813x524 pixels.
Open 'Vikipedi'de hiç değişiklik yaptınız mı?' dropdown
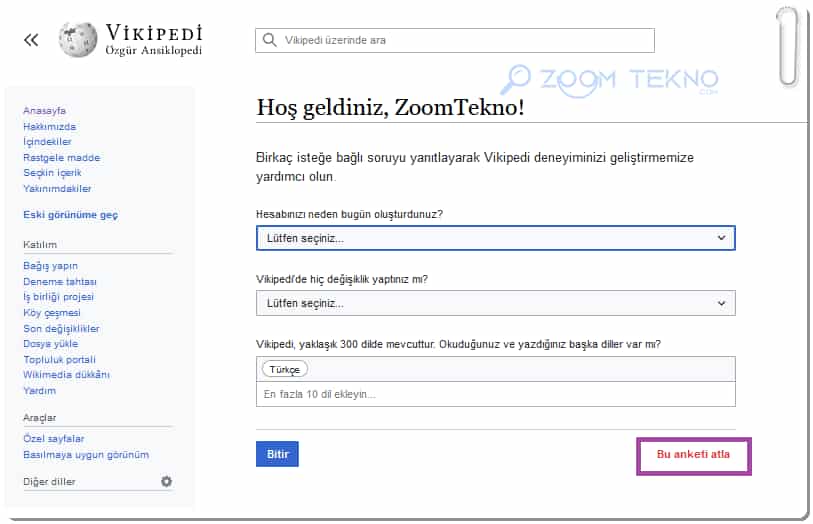pyautogui.click(x=495, y=303)
